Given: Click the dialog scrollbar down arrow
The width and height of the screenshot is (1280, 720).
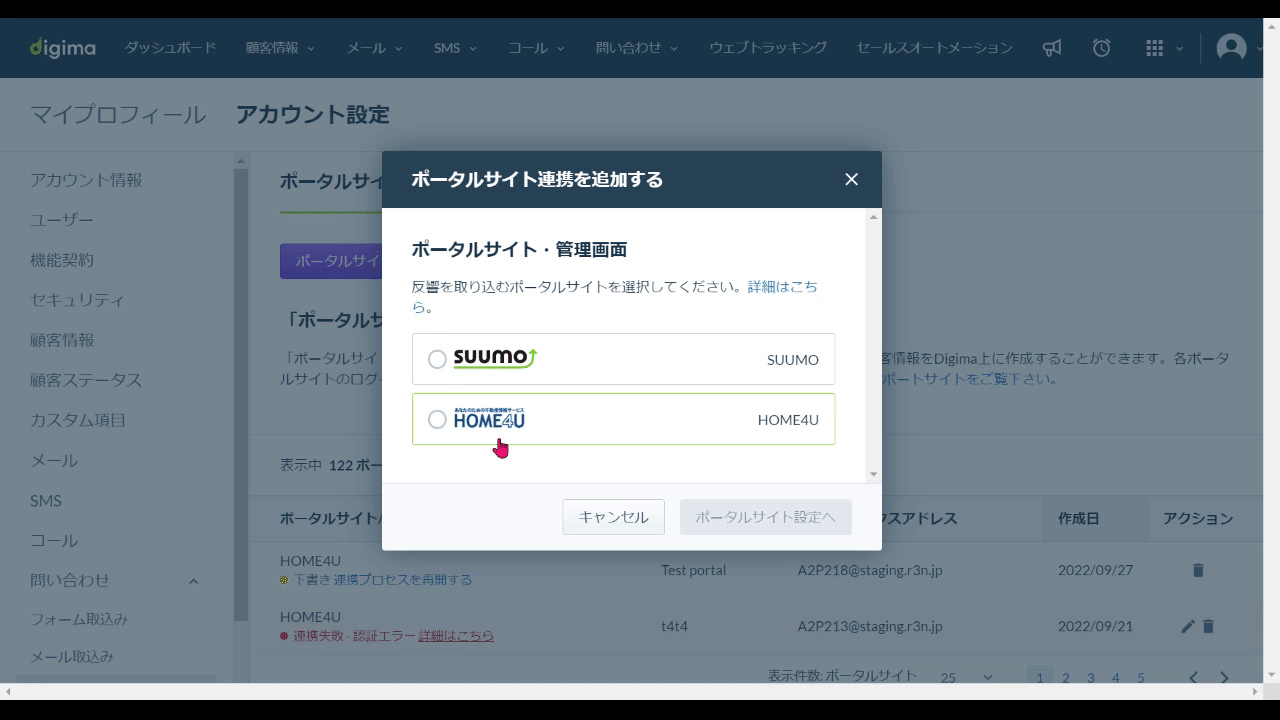Looking at the screenshot, I should [x=874, y=475].
